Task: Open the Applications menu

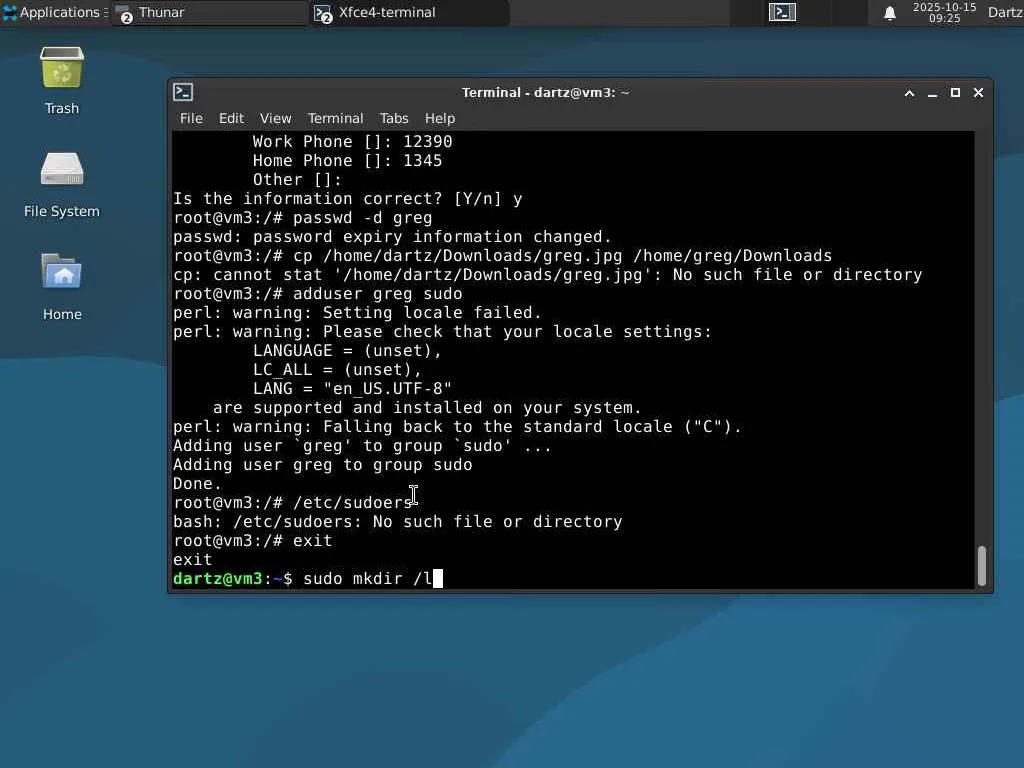Action: [x=54, y=12]
